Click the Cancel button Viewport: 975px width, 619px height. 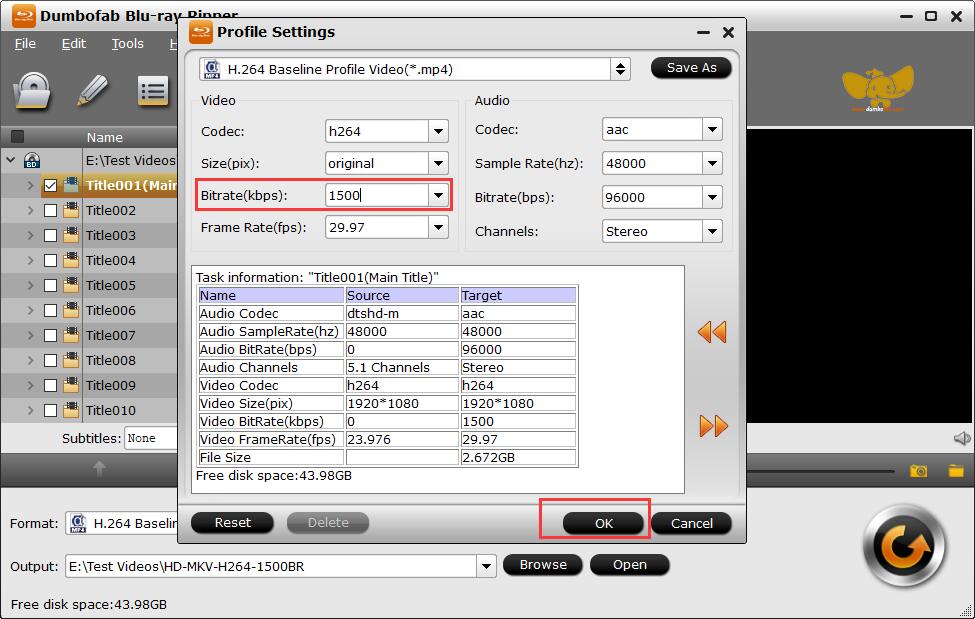(691, 523)
